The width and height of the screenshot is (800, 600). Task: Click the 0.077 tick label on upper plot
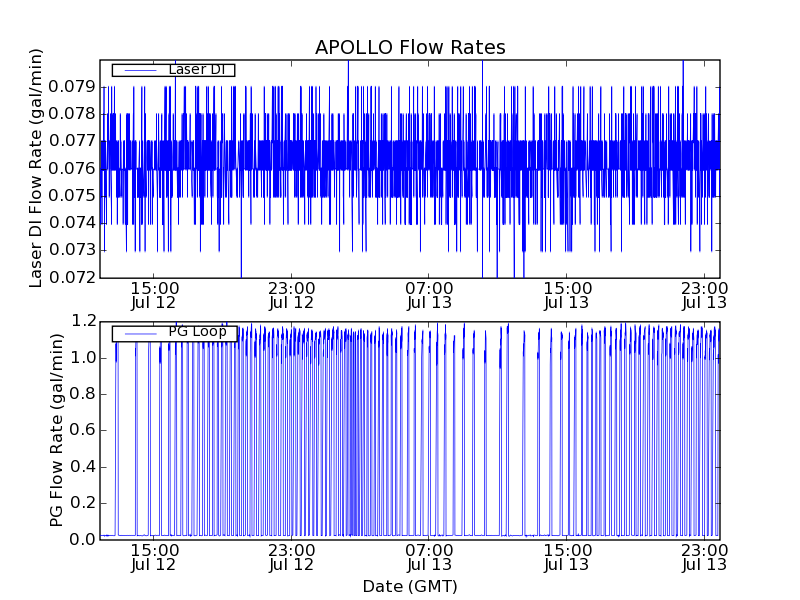click(72, 141)
